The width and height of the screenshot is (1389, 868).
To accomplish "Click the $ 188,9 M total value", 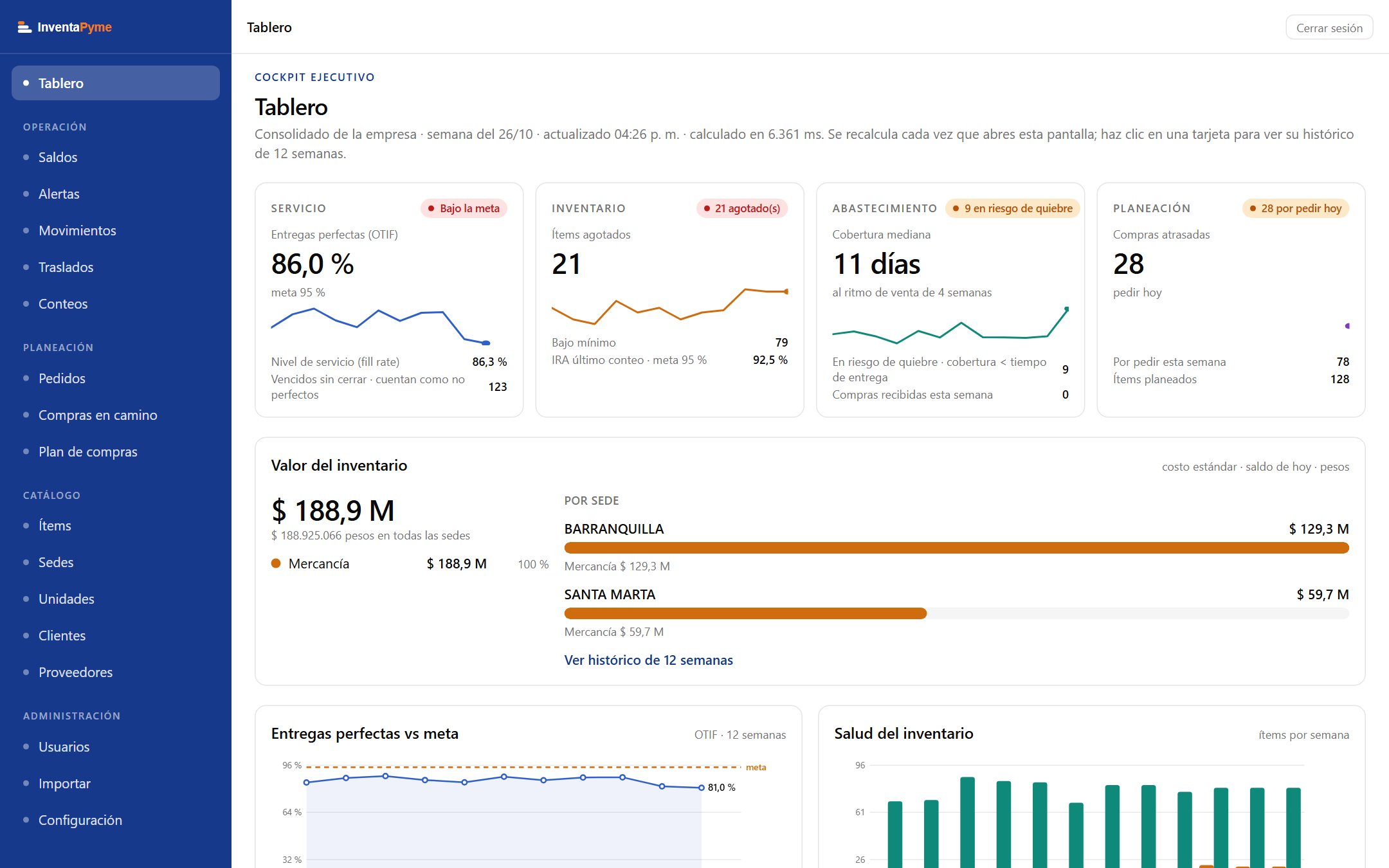I will coord(332,511).
